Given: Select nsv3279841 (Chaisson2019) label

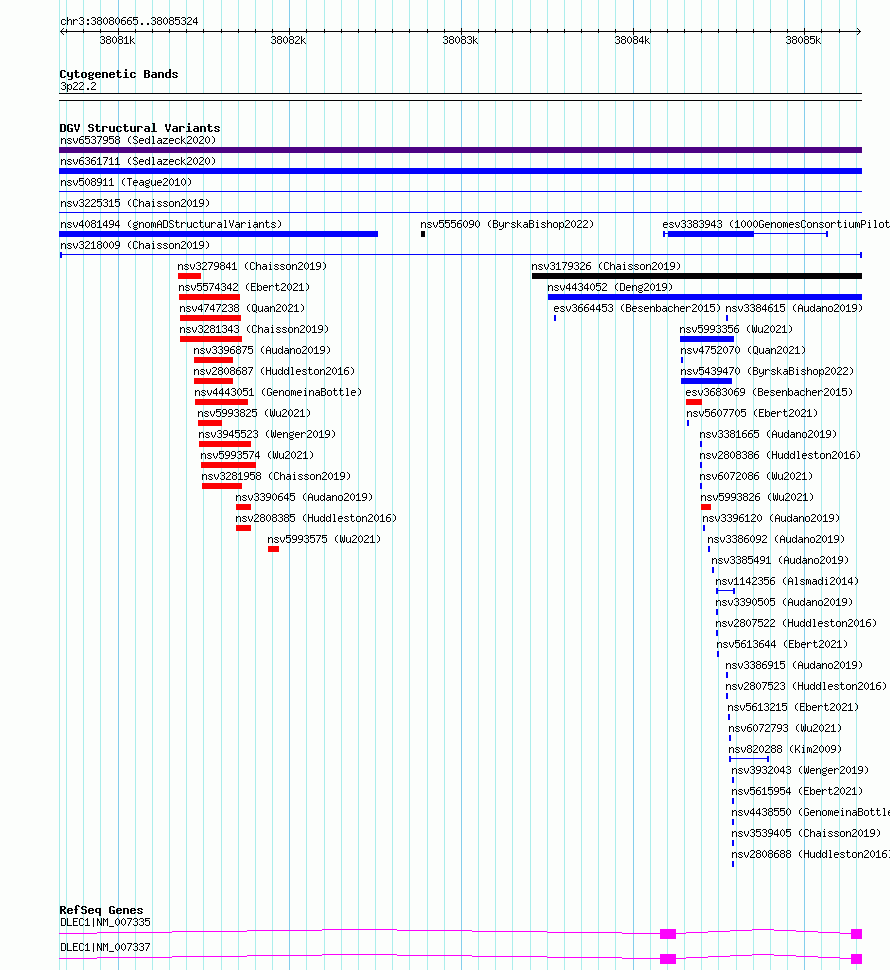Looking at the screenshot, I should point(252,267).
